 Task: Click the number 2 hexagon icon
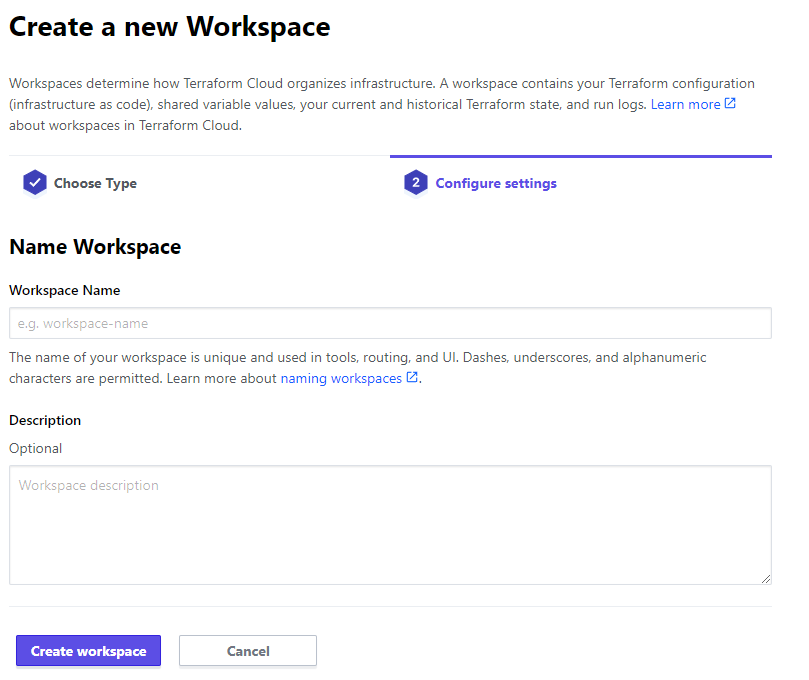pos(415,183)
